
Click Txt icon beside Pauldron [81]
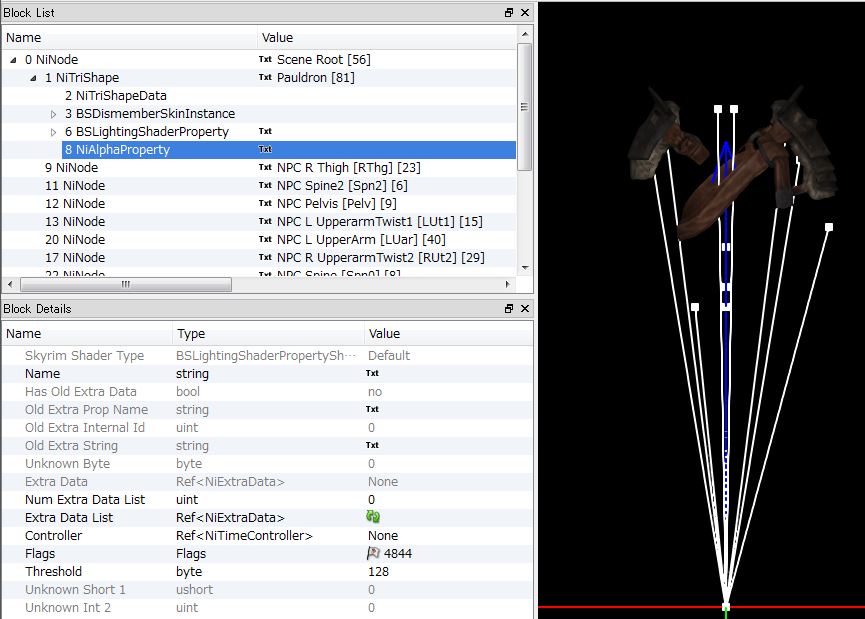[265, 77]
